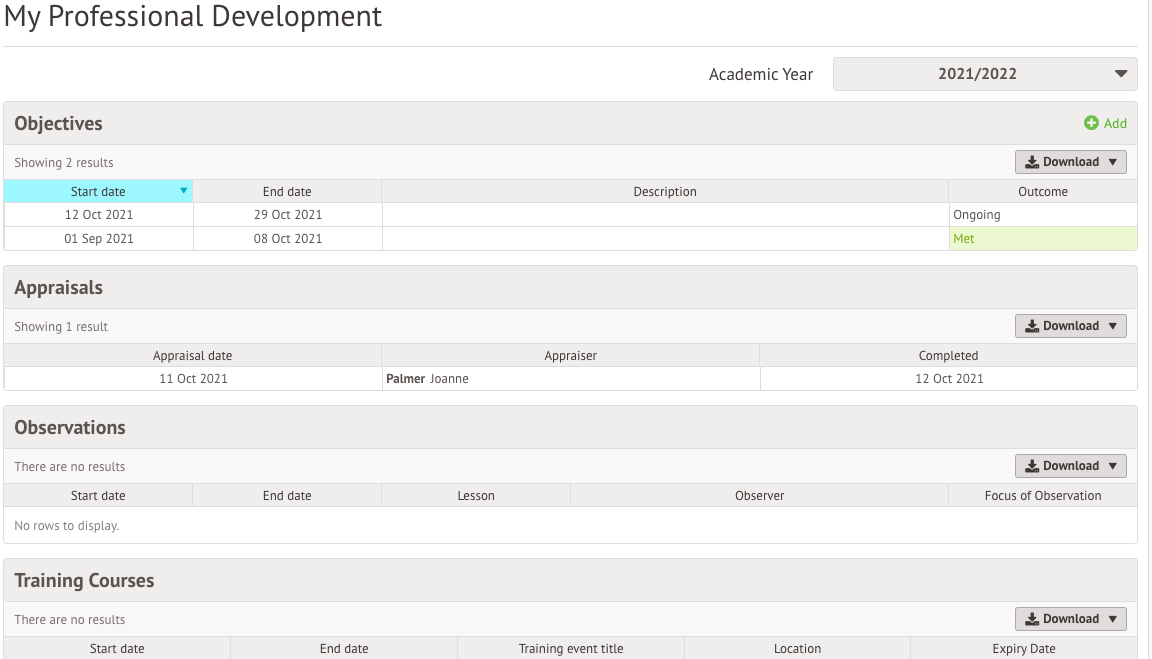This screenshot has height=659, width=1152.
Task: Click the Objectives Download tray icon
Action: click(x=1032, y=162)
